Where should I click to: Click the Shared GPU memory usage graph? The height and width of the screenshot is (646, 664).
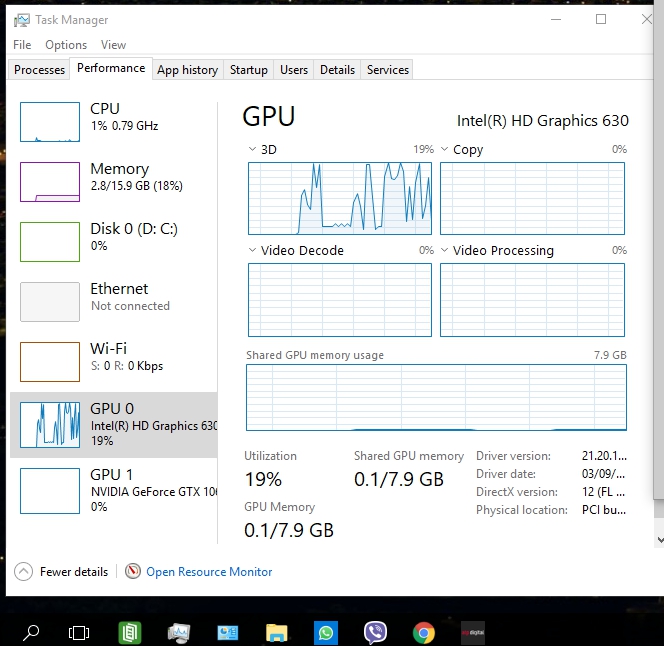[x=436, y=397]
